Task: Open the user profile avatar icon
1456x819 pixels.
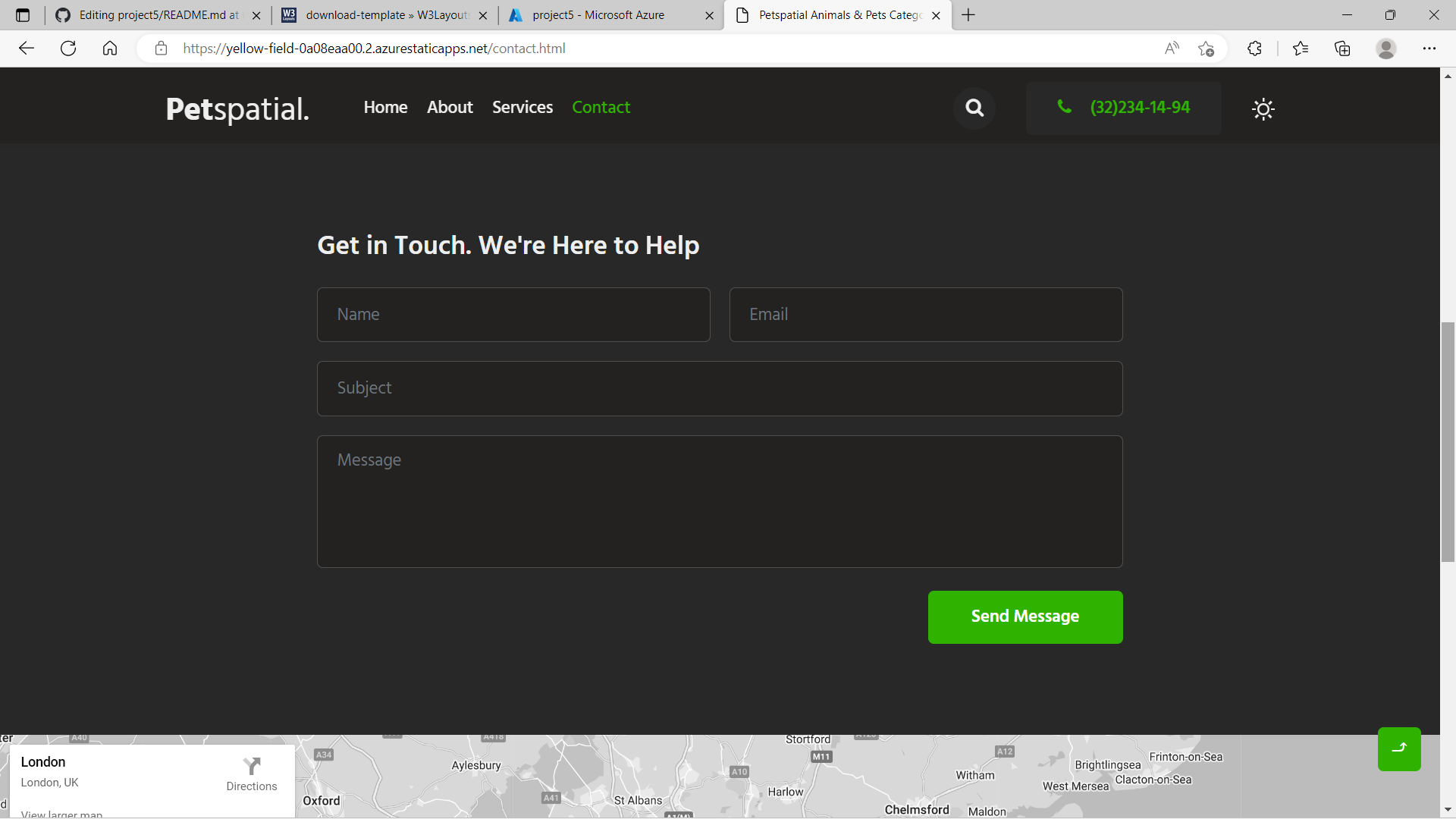Action: pos(1385,49)
